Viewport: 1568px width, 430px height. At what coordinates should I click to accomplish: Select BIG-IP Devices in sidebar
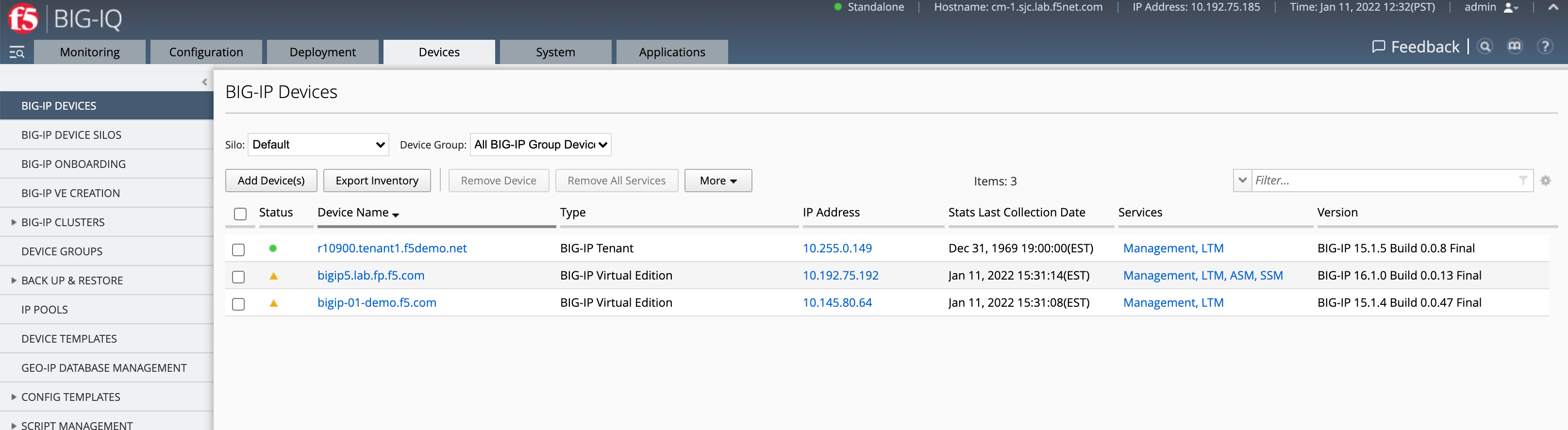[x=106, y=106]
